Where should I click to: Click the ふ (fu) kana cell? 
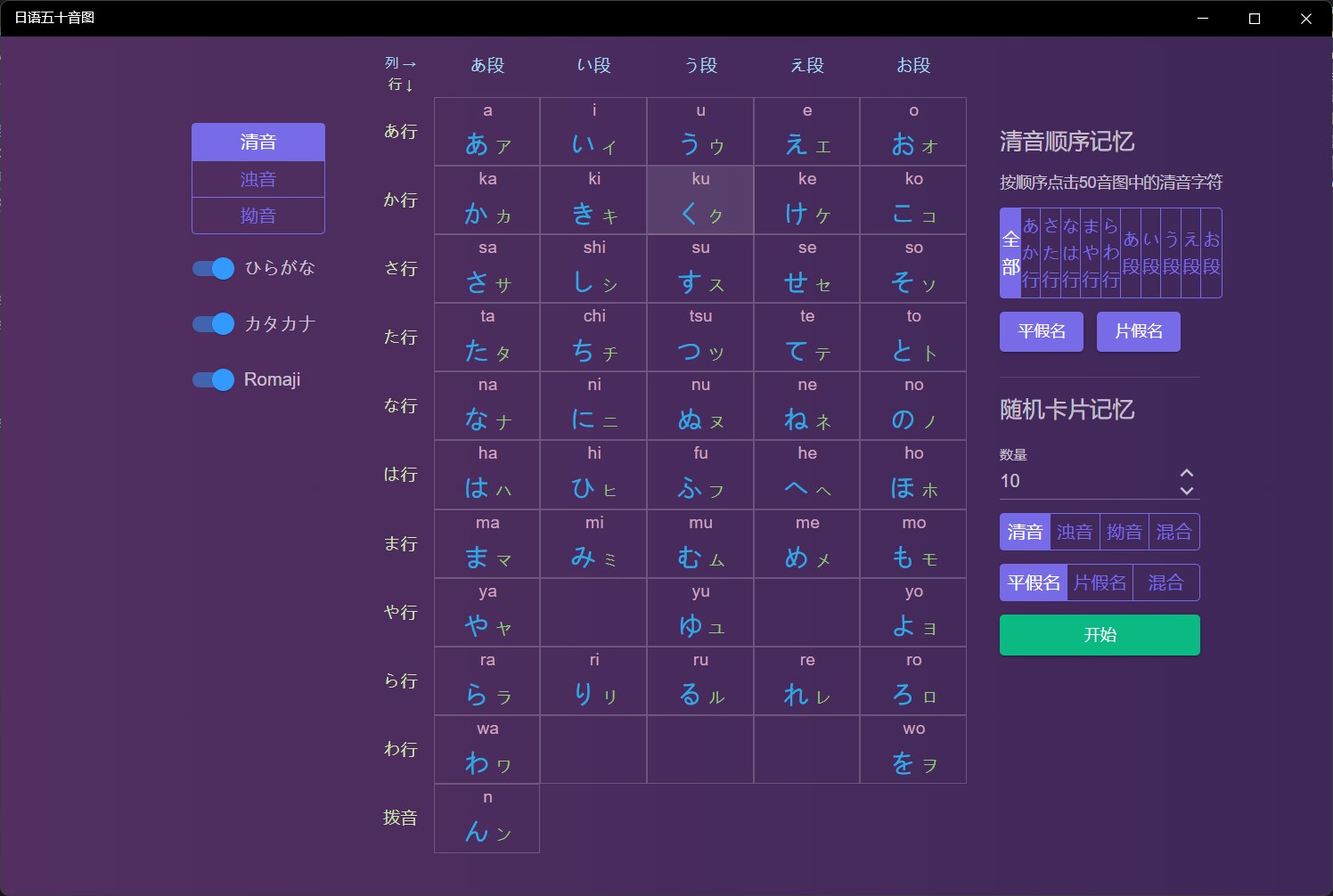coord(700,475)
